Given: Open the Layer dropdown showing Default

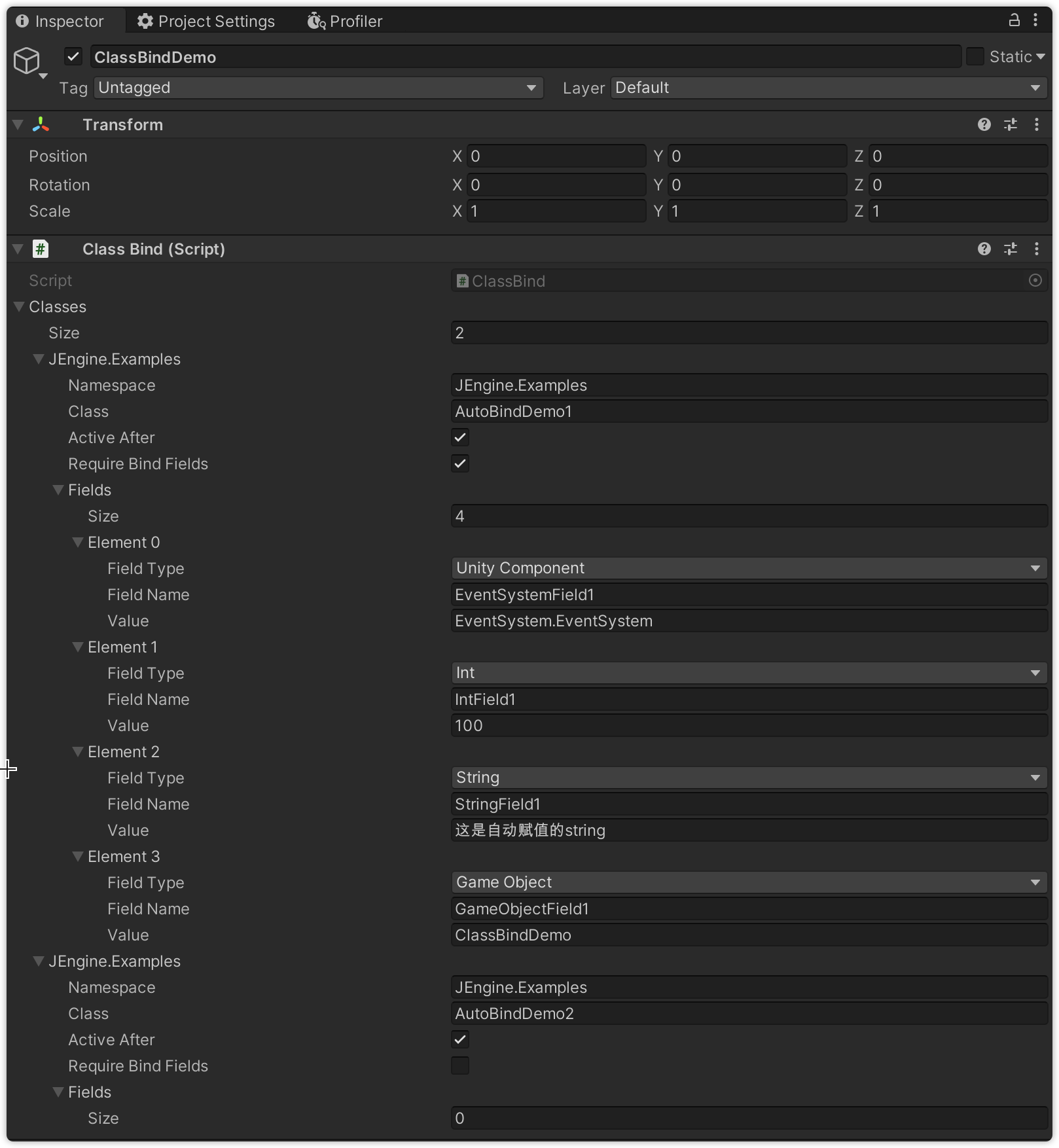Looking at the screenshot, I should click(x=828, y=88).
